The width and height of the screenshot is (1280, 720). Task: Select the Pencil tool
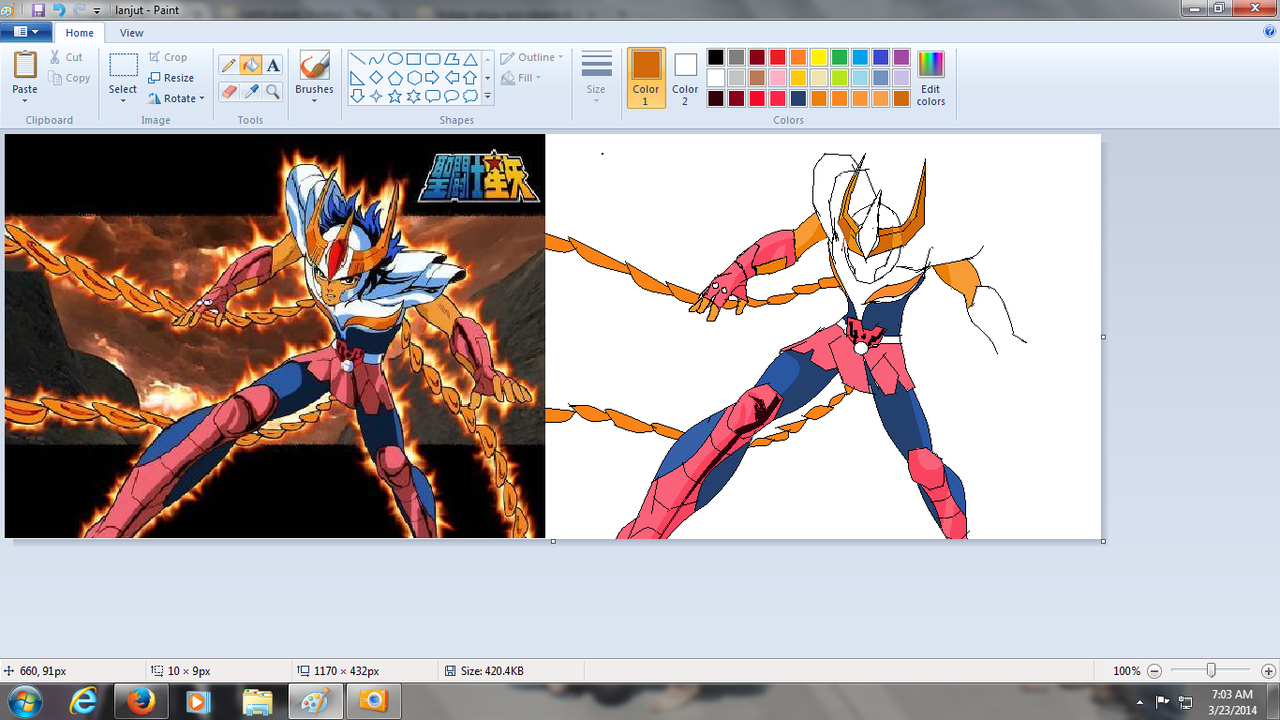(229, 66)
